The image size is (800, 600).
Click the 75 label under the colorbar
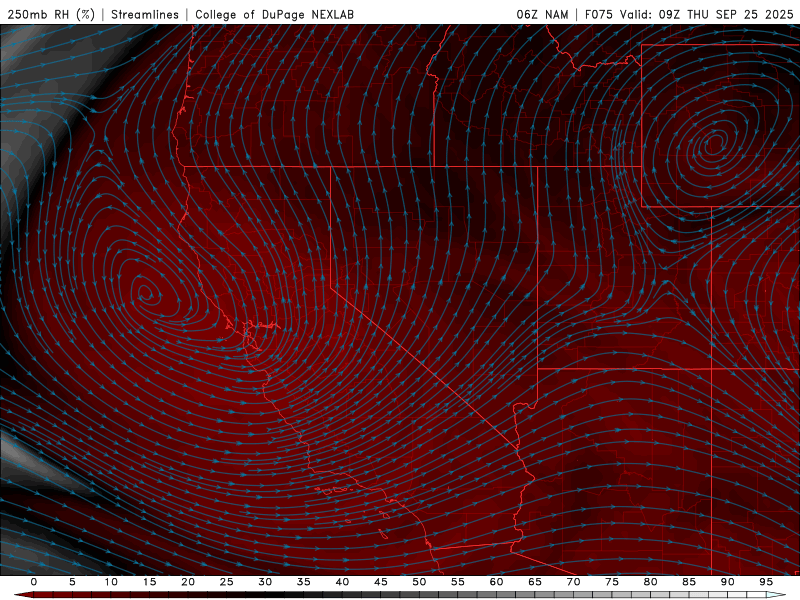[612, 582]
